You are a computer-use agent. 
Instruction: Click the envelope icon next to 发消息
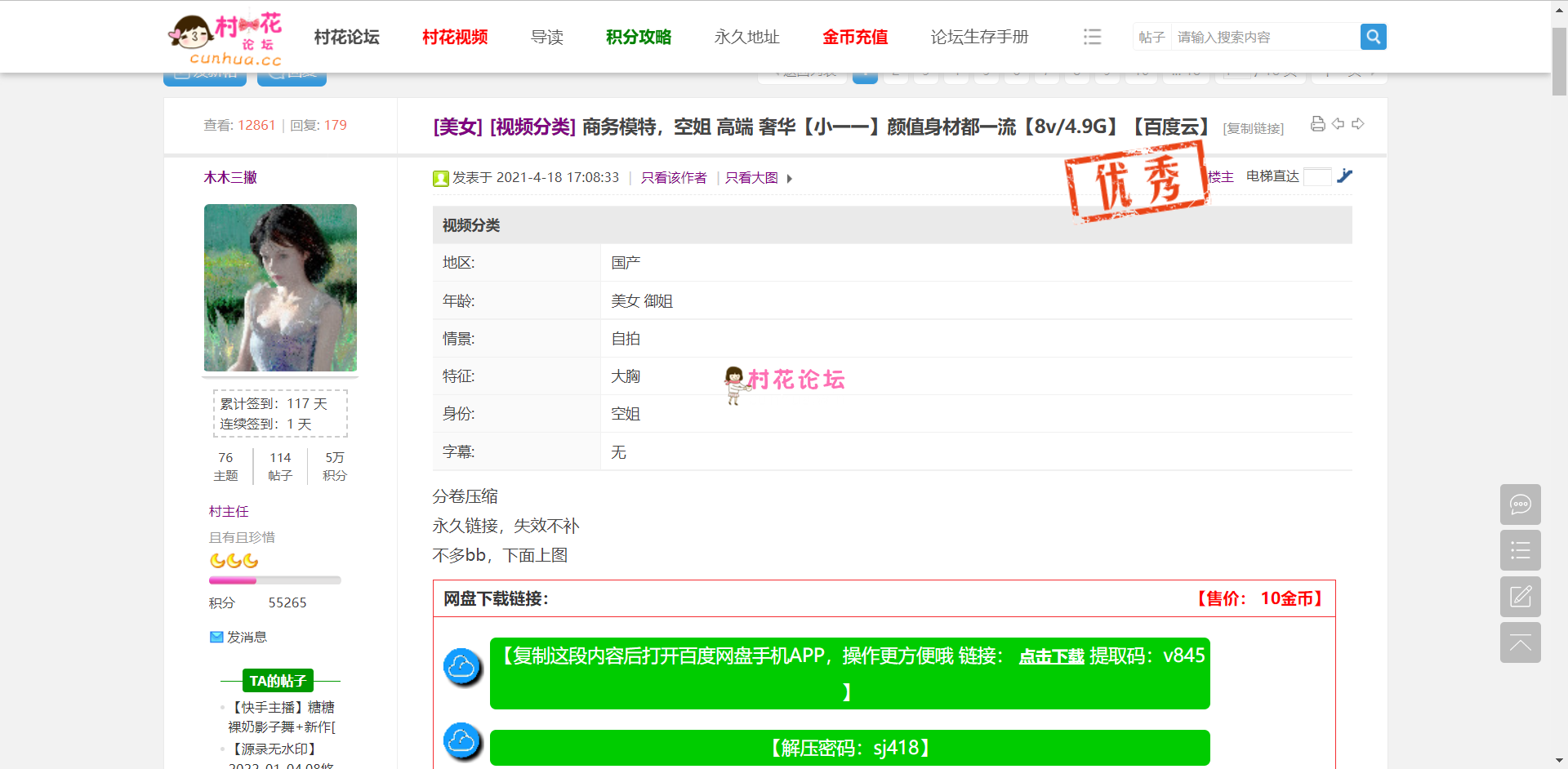pyautogui.click(x=216, y=637)
